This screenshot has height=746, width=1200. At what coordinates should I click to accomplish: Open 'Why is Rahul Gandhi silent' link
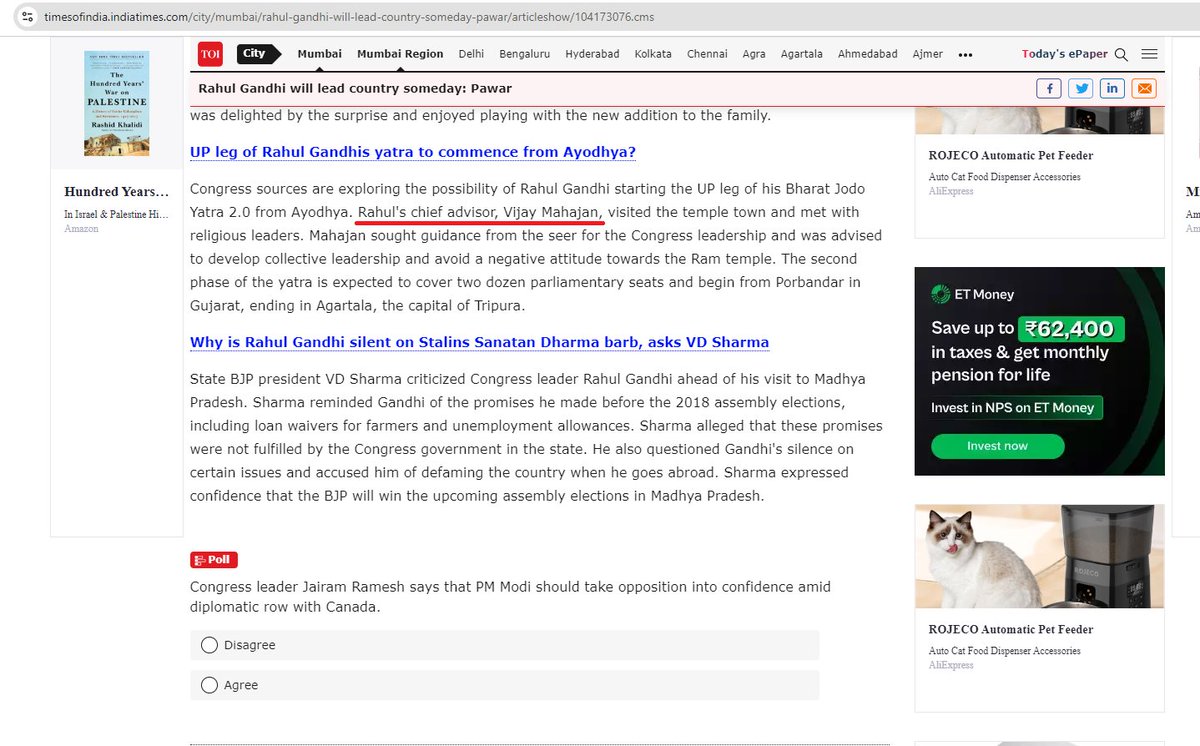(480, 342)
